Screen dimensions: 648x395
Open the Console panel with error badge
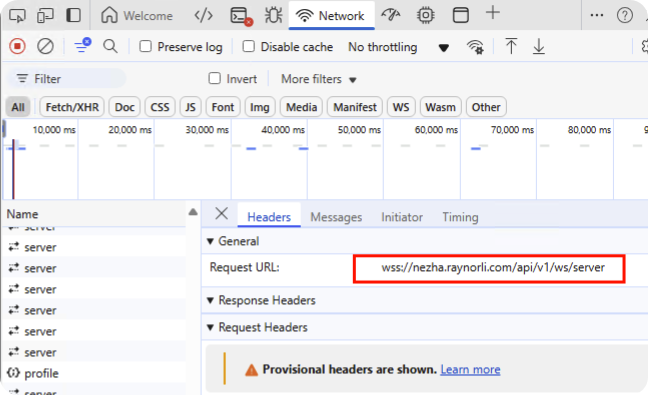point(241,16)
